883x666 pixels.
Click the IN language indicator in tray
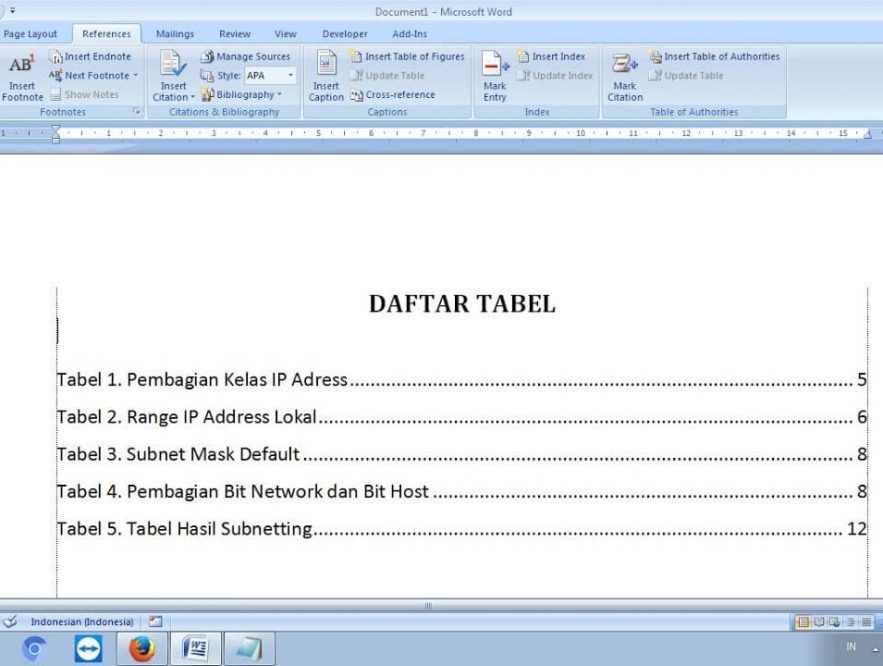(x=851, y=647)
